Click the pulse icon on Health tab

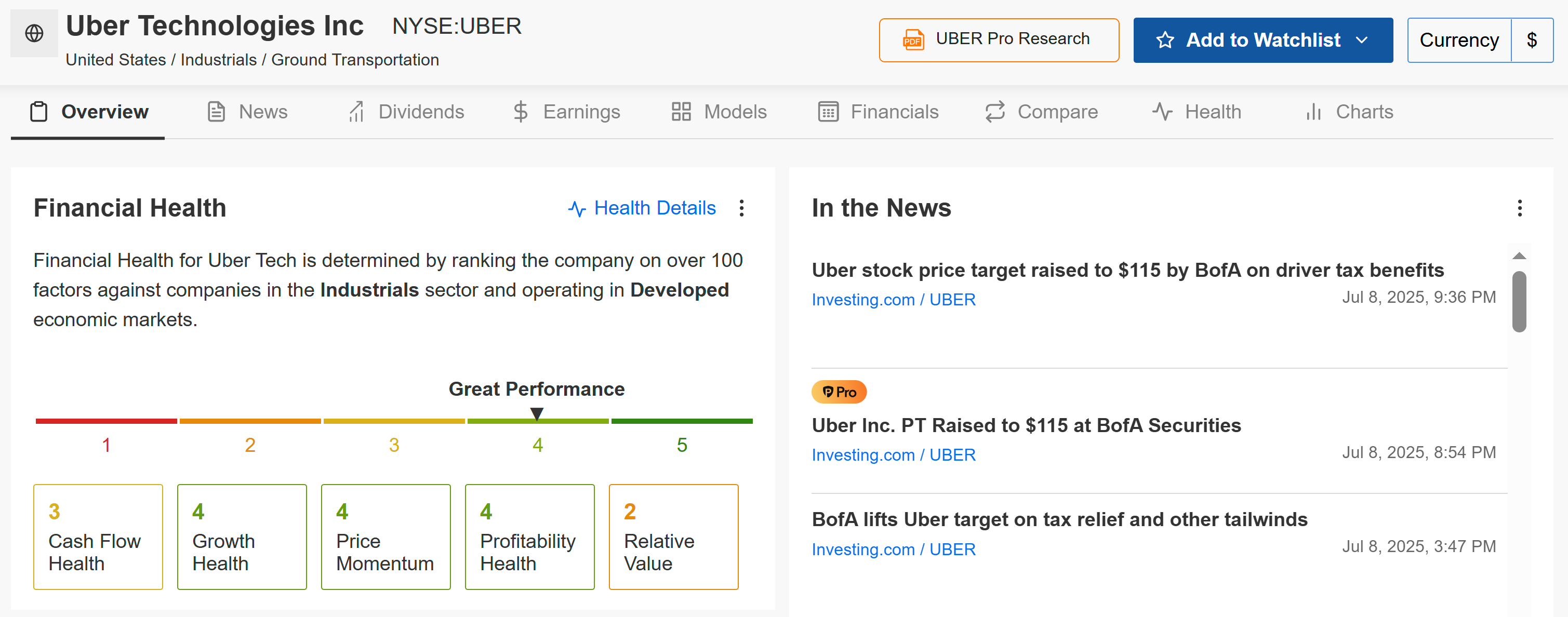pyautogui.click(x=1162, y=112)
